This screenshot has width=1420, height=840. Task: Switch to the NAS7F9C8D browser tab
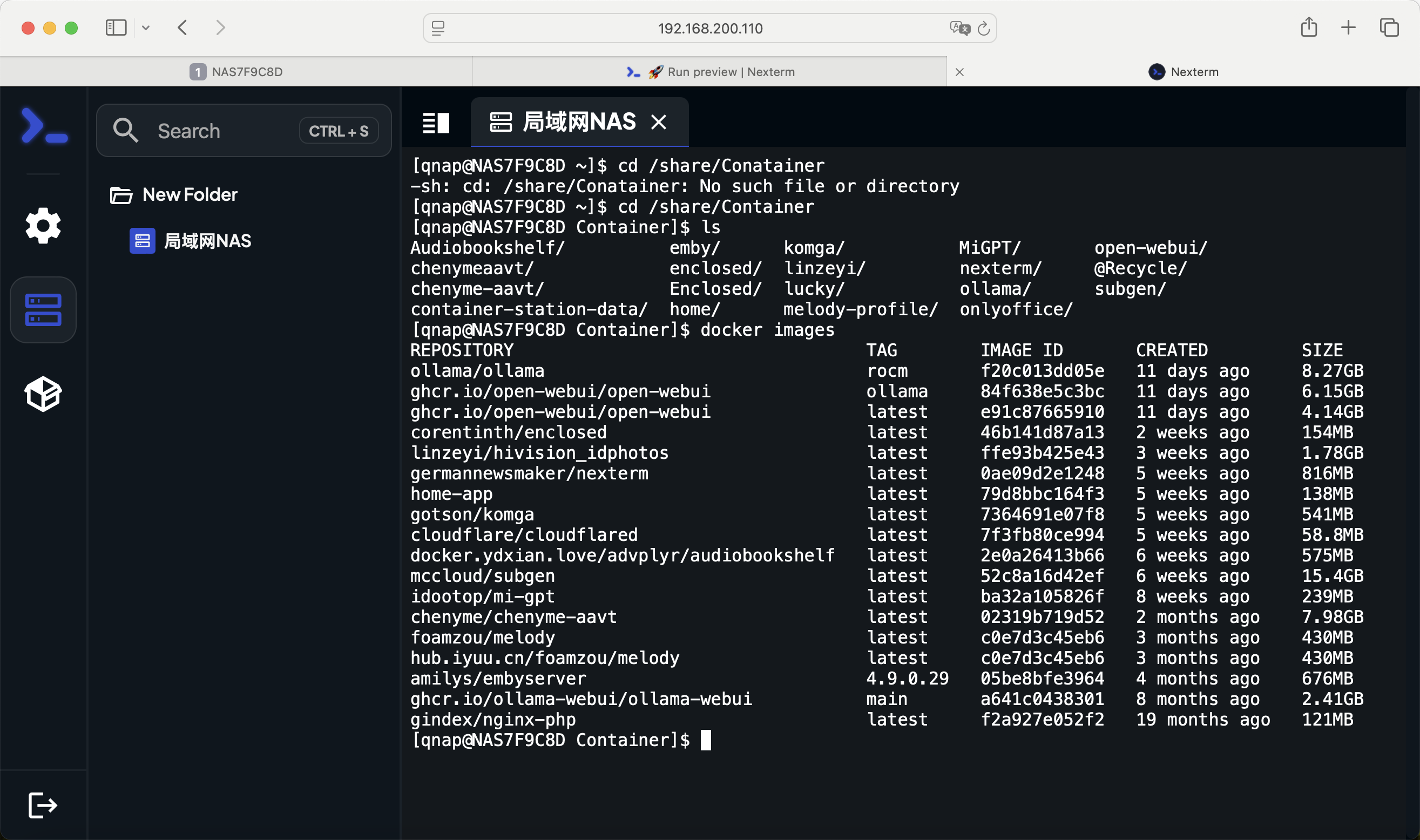point(236,72)
